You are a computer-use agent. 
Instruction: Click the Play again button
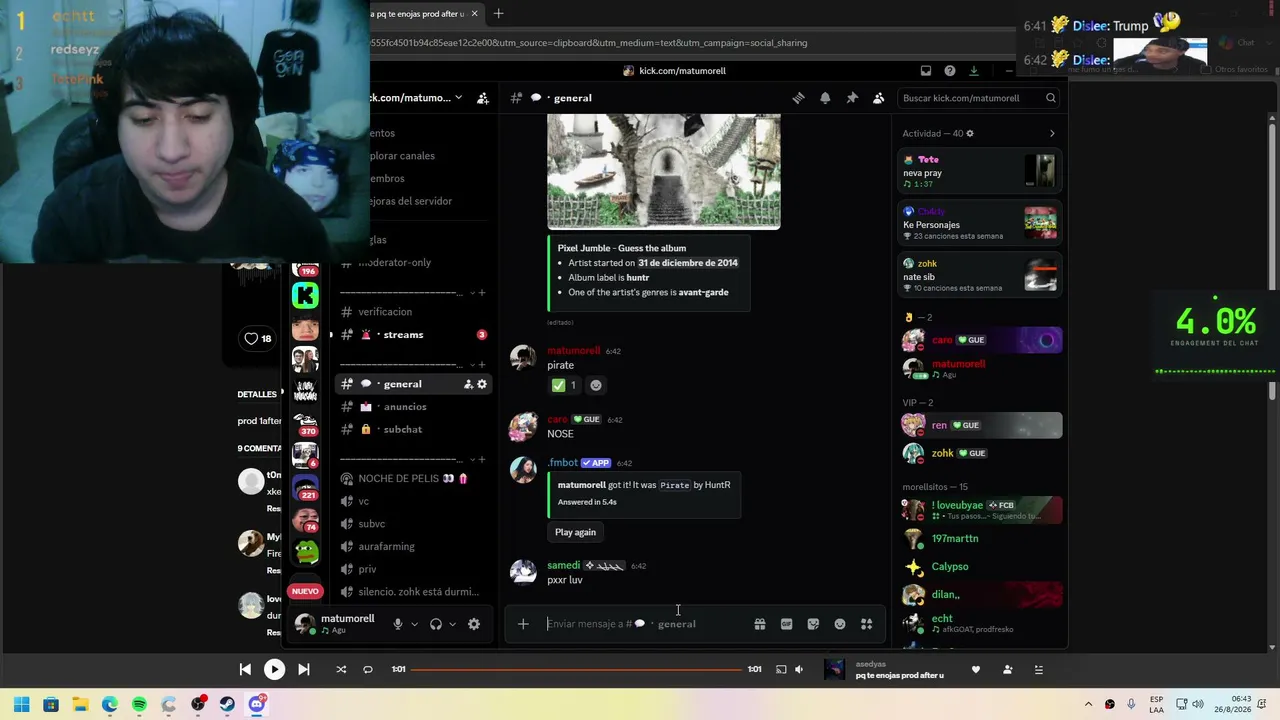(575, 532)
